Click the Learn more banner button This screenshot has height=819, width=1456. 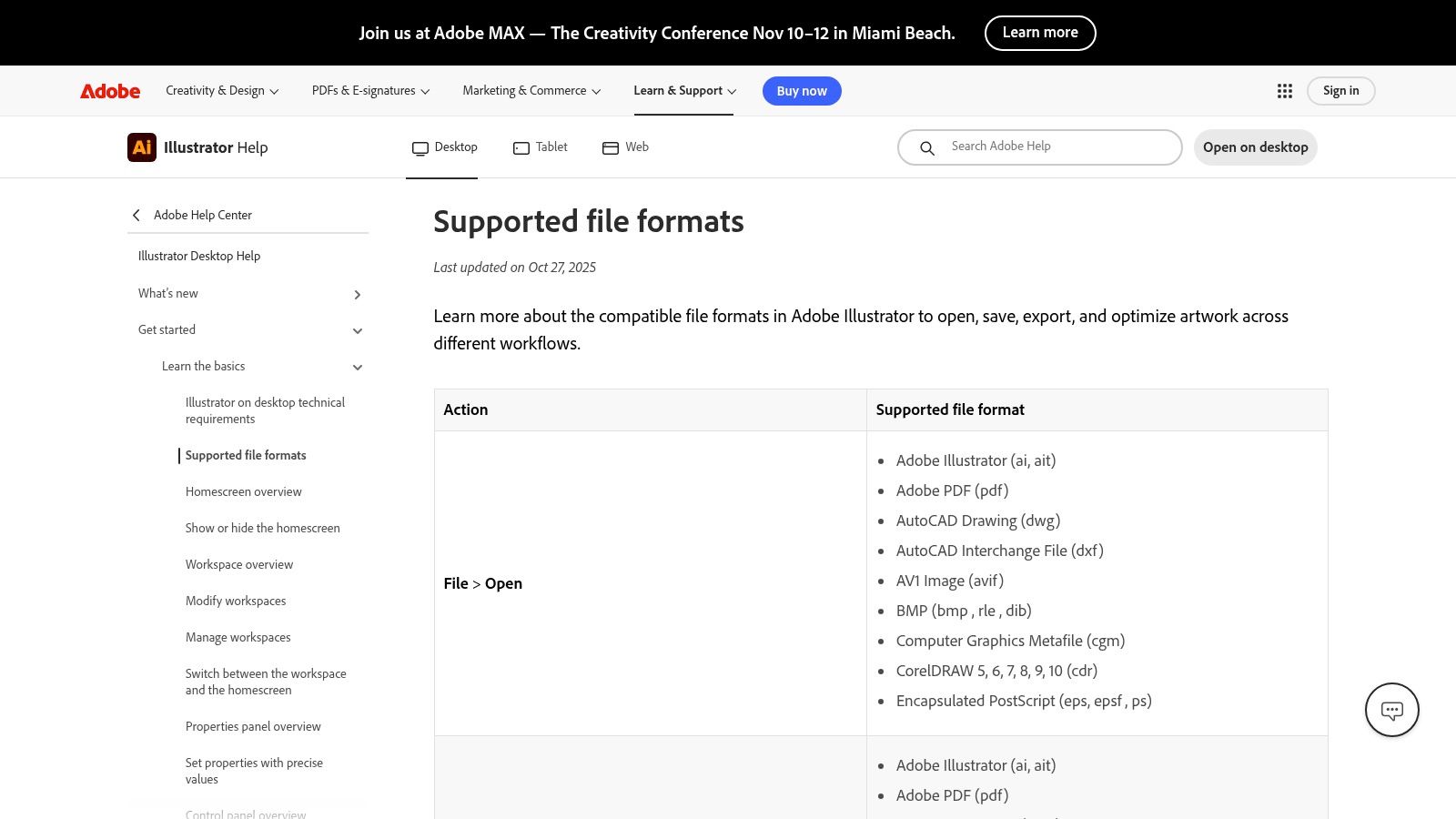(1040, 33)
